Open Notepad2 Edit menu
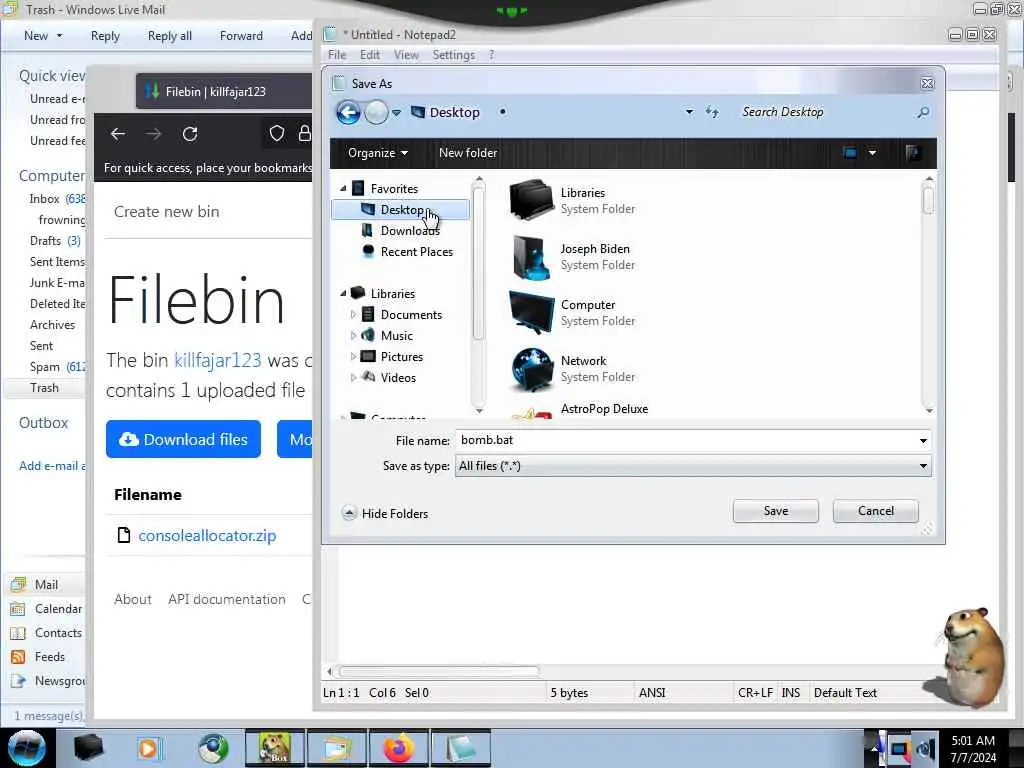1024x768 pixels. [370, 55]
